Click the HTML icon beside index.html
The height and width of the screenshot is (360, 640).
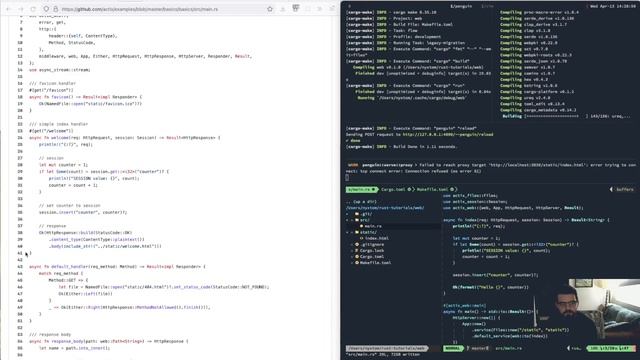[x=362, y=238]
